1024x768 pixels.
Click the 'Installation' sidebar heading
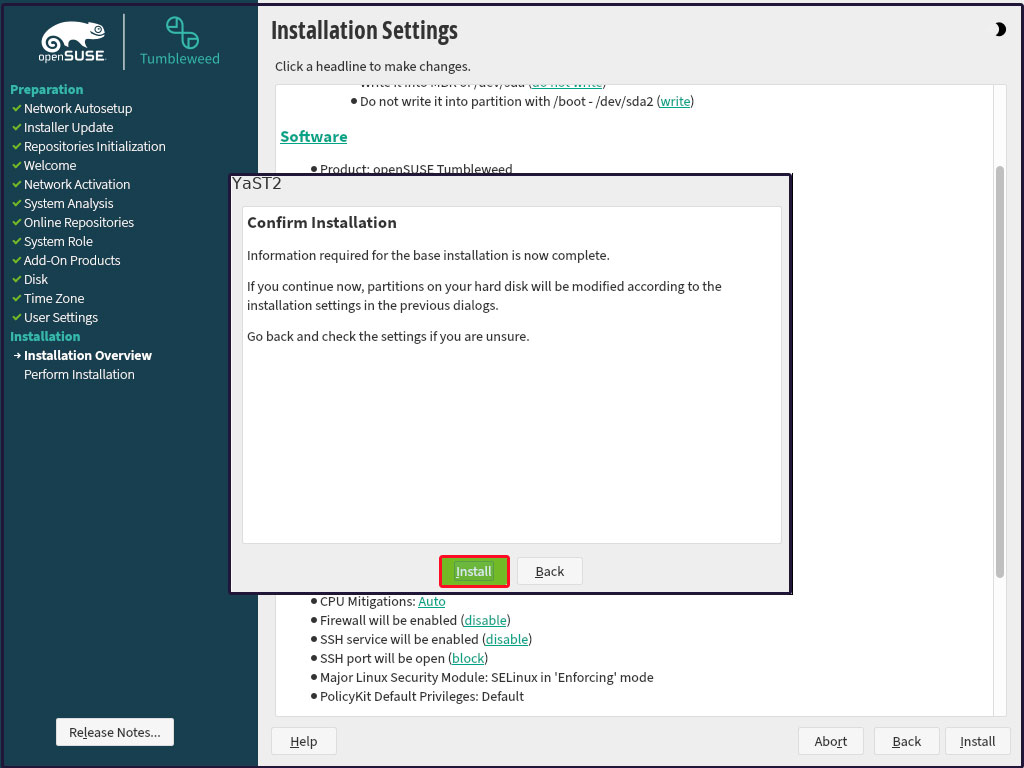click(x=45, y=336)
